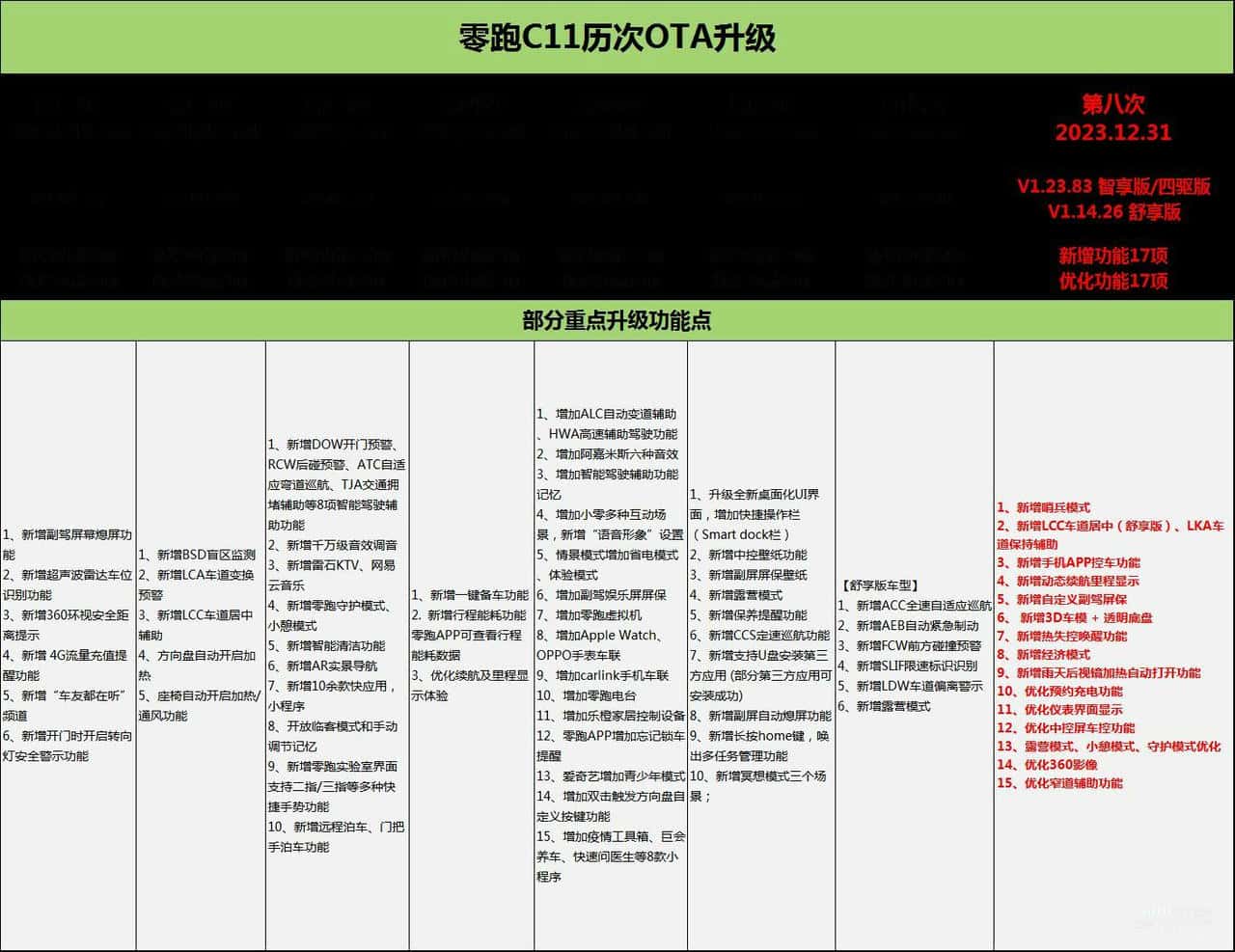The width and height of the screenshot is (1235, 952).
Task: Click the line 新增ACC全速自适应巡航
Action: pyautogui.click(x=915, y=606)
